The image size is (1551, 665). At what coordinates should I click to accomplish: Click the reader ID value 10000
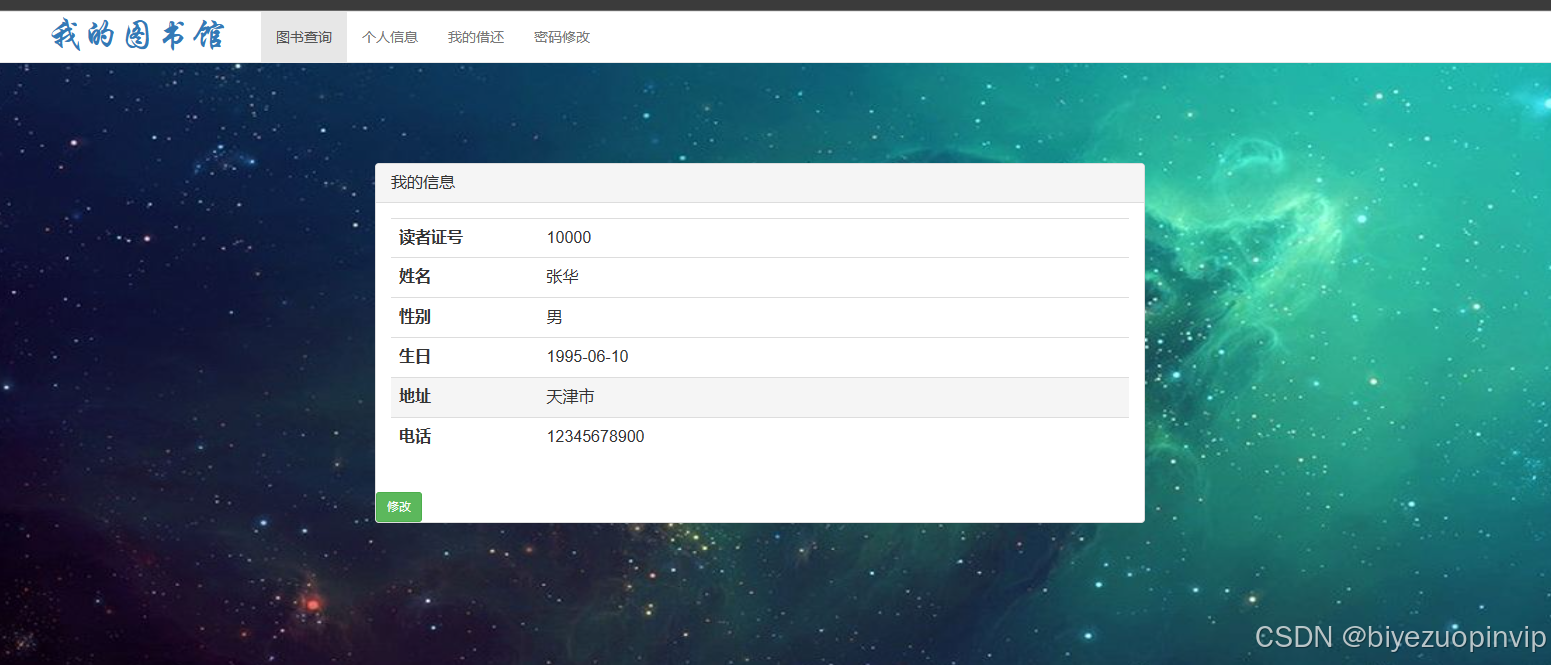[569, 237]
